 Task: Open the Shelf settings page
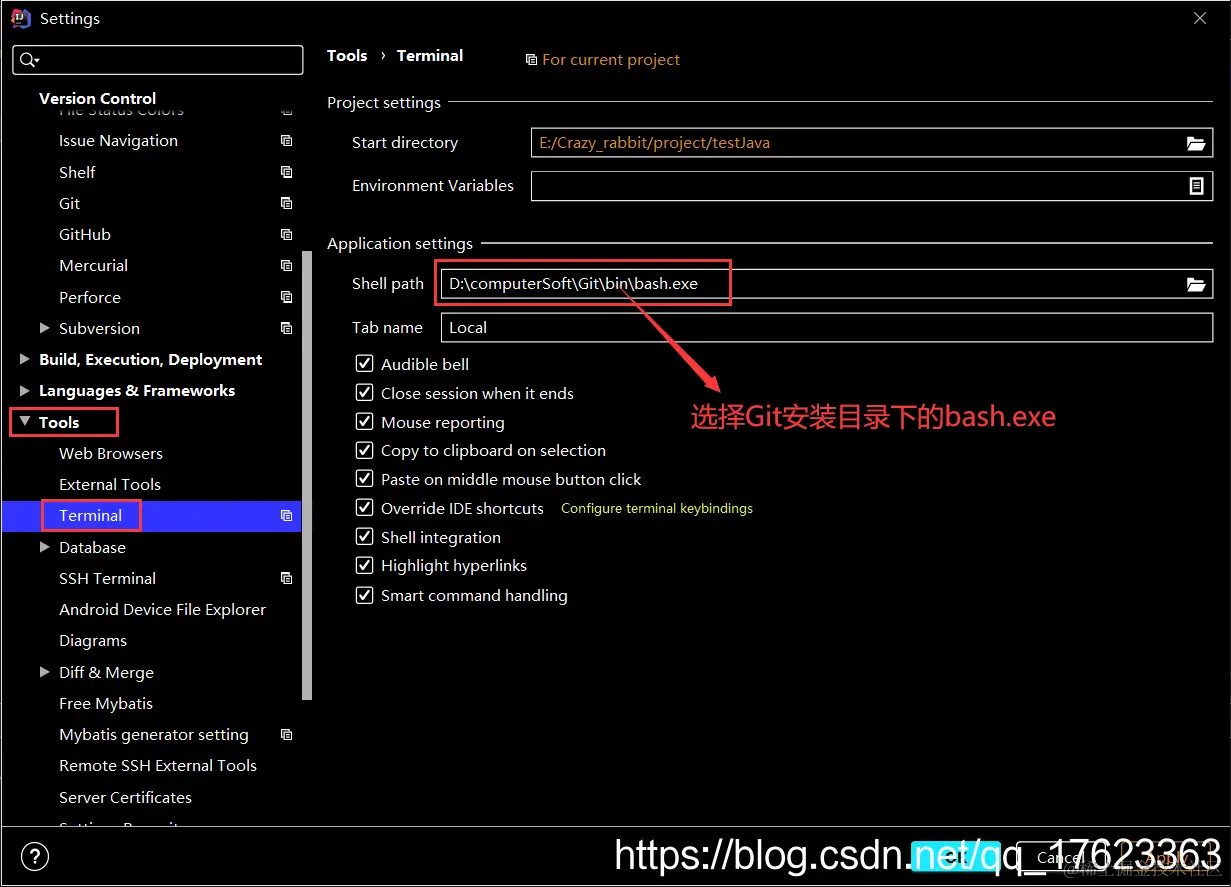(x=77, y=172)
